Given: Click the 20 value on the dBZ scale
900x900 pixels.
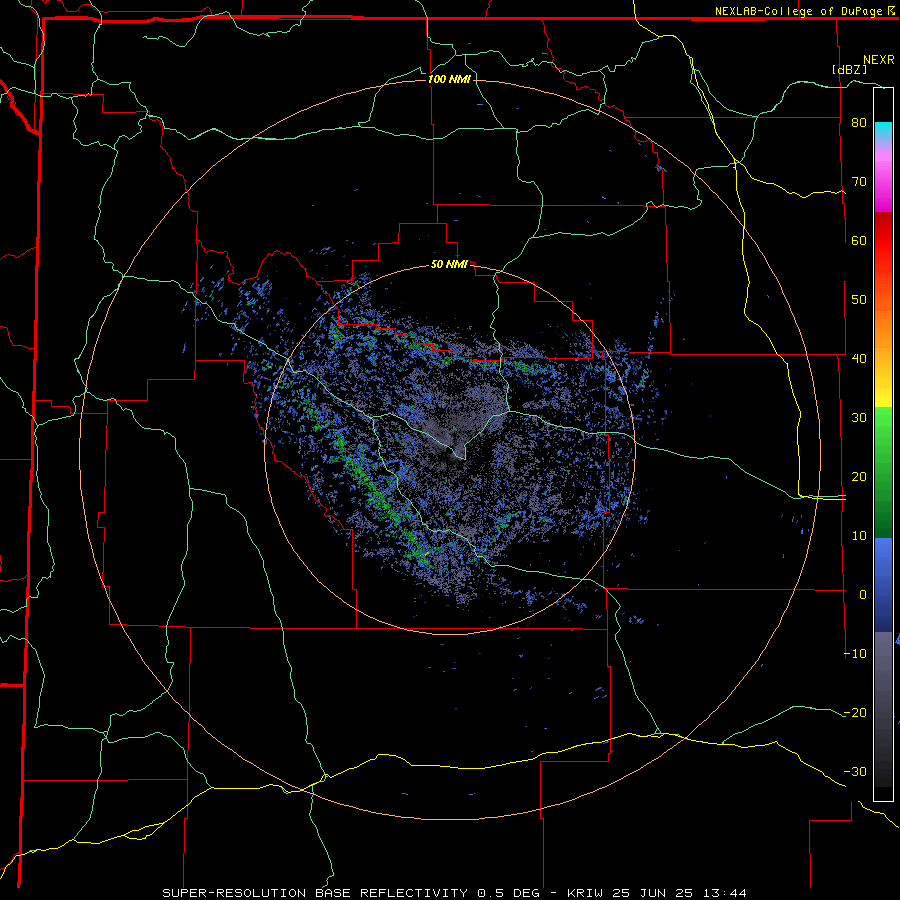Looking at the screenshot, I should point(859,477).
